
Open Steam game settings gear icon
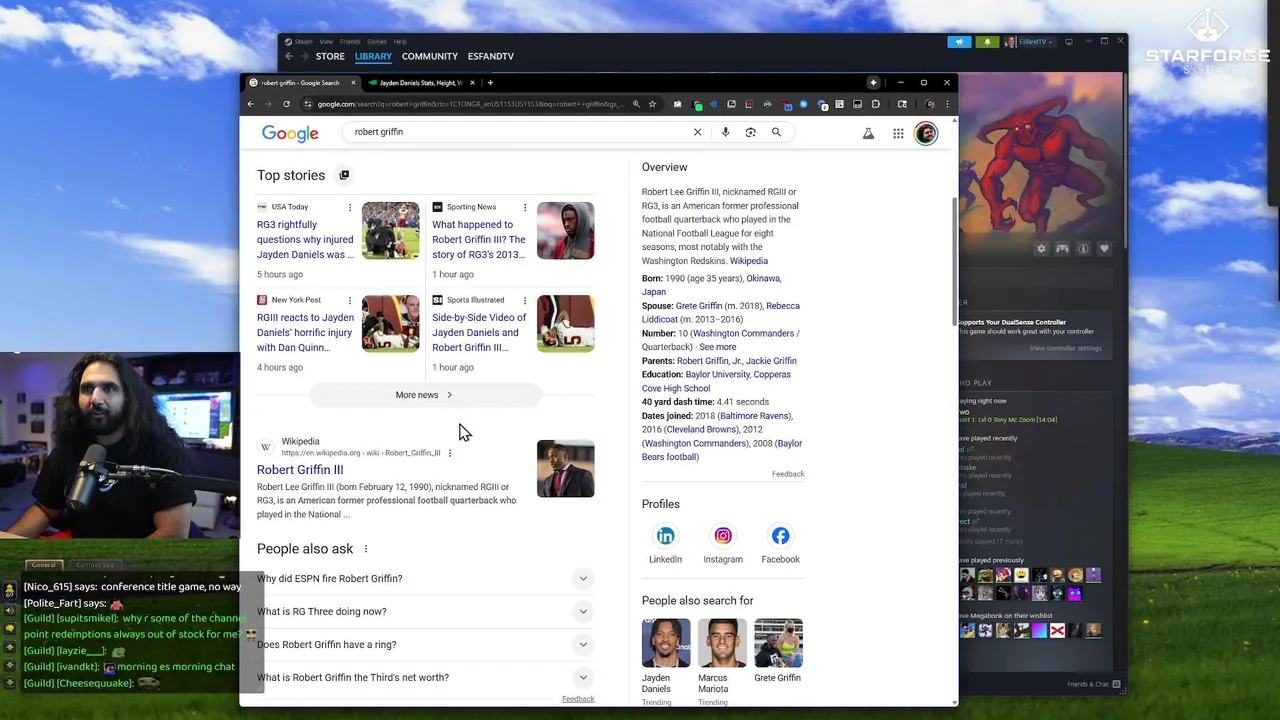point(1041,248)
